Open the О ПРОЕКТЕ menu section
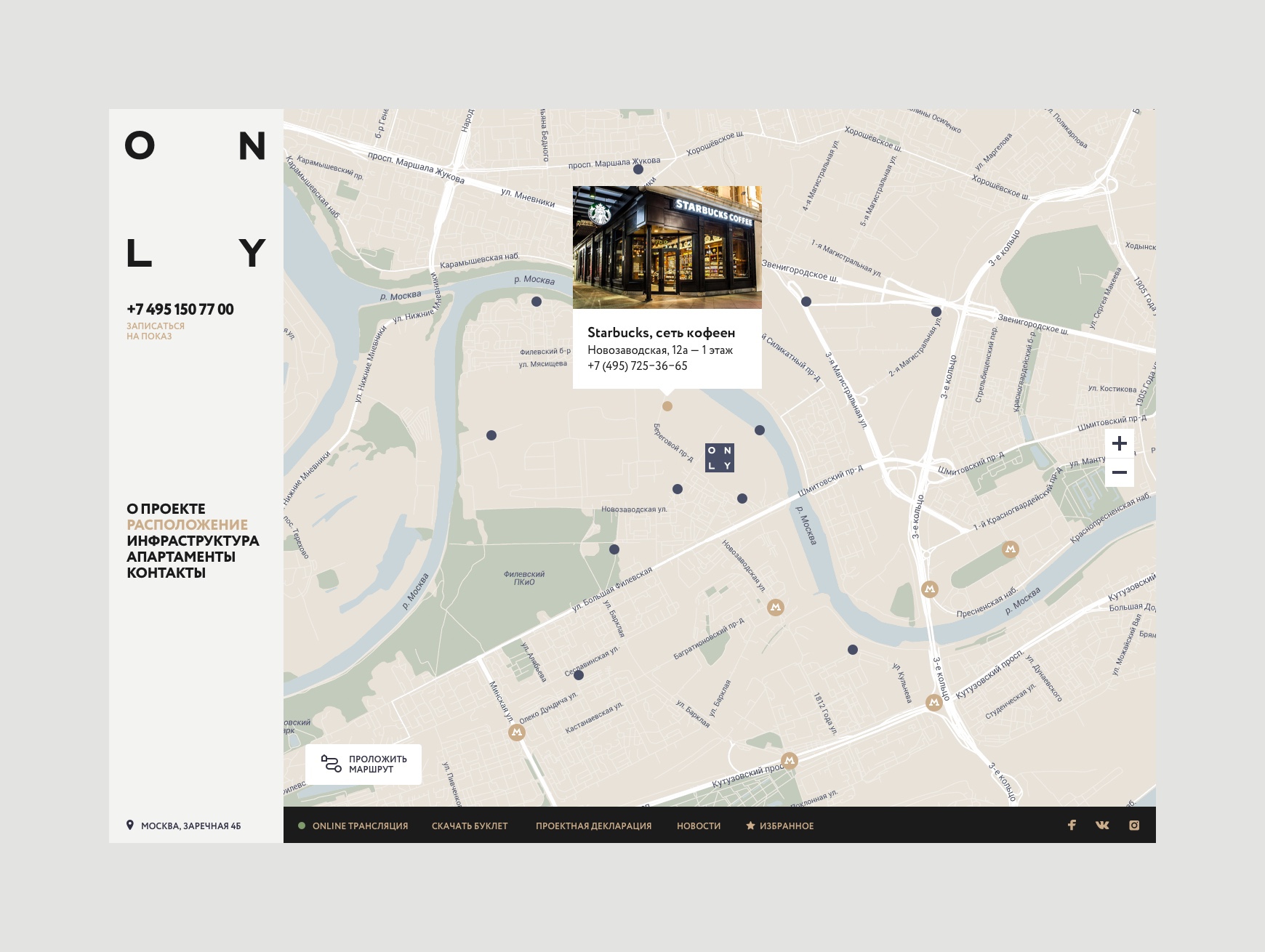The width and height of the screenshot is (1265, 952). [x=166, y=509]
